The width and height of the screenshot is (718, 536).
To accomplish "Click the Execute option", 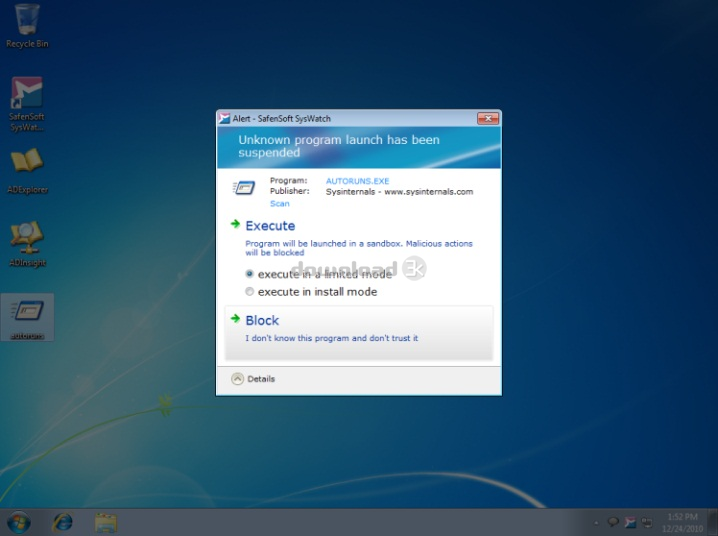I will point(270,226).
